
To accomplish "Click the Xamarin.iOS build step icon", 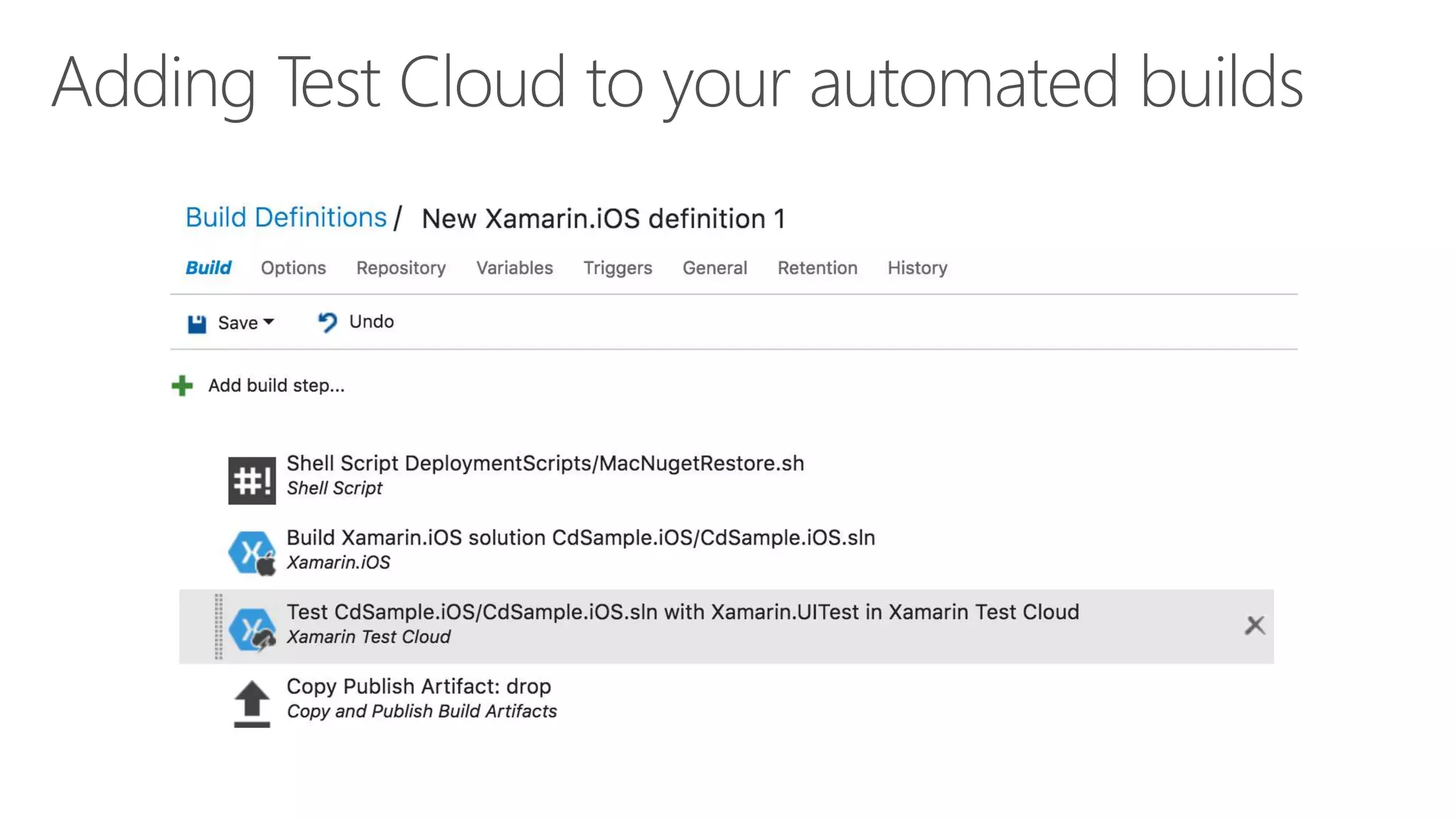I will click(x=252, y=552).
